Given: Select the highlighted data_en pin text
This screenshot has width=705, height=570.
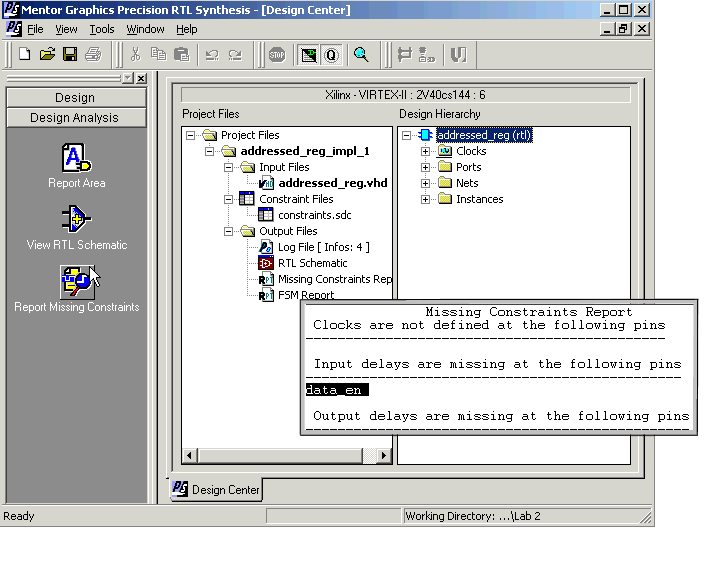Looking at the screenshot, I should (337, 390).
